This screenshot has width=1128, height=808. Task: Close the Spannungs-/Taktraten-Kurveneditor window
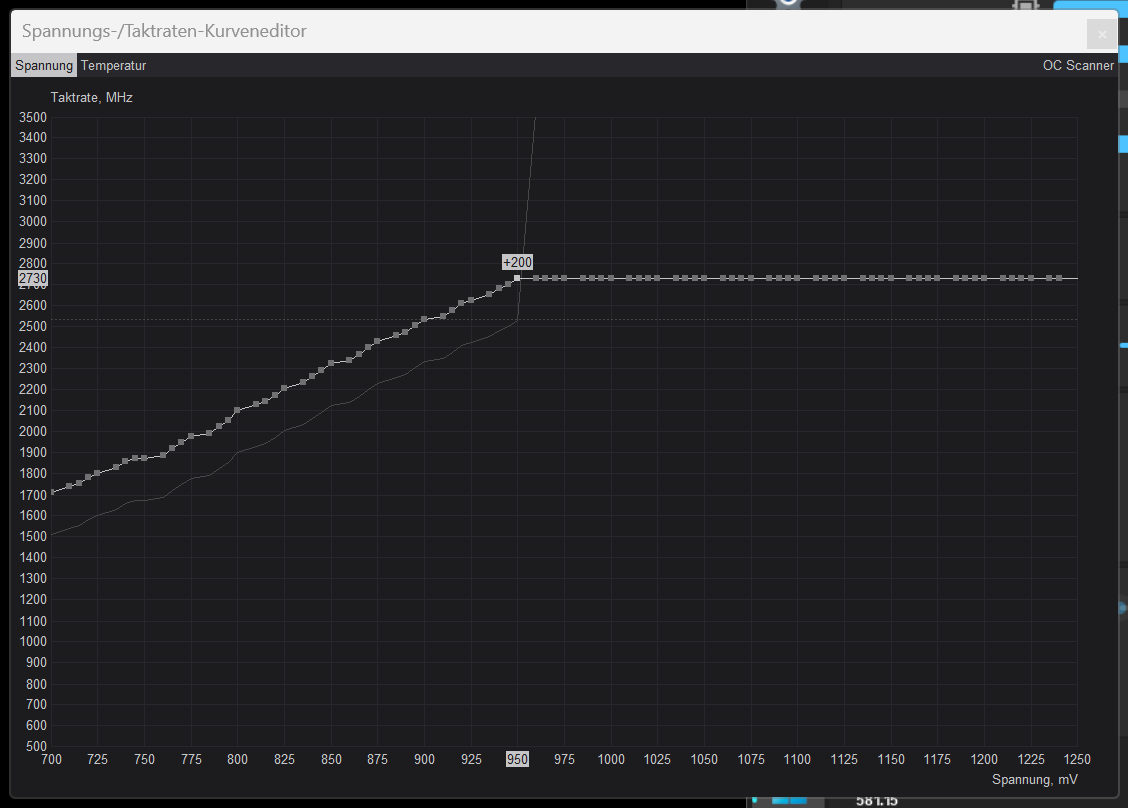coord(1101,33)
